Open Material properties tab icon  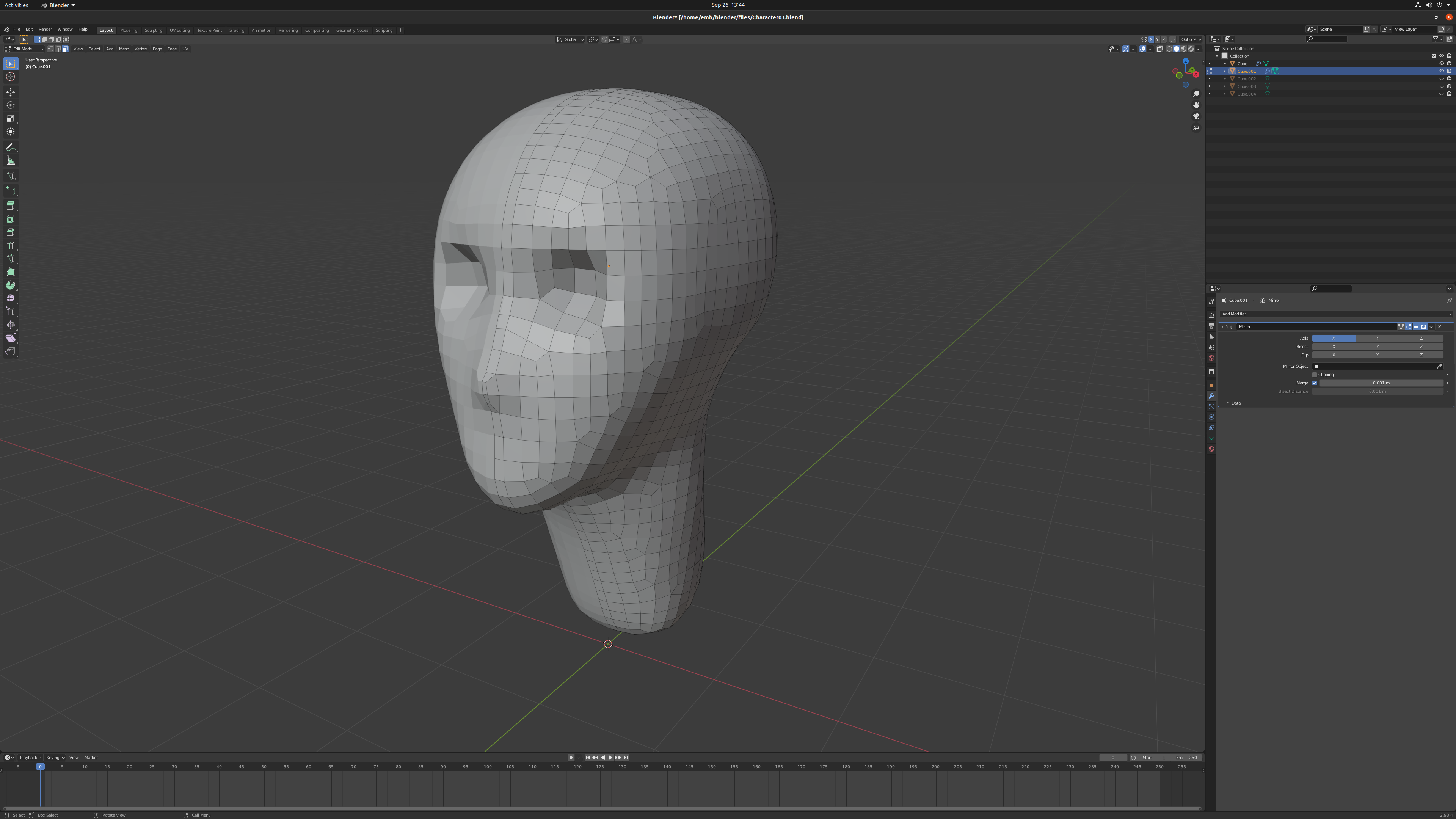1211,449
